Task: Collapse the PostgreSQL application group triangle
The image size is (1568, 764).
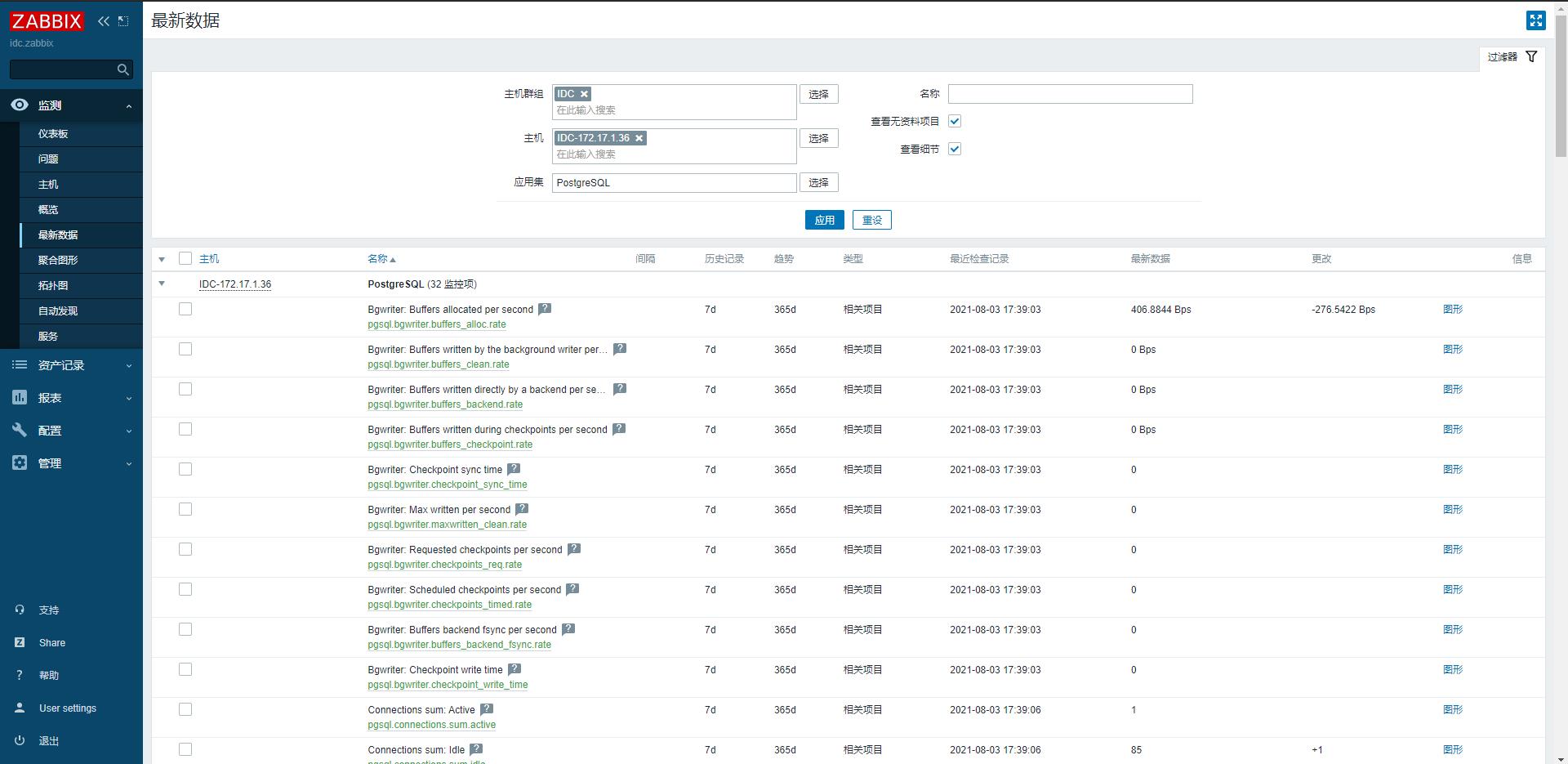Action: click(x=162, y=284)
